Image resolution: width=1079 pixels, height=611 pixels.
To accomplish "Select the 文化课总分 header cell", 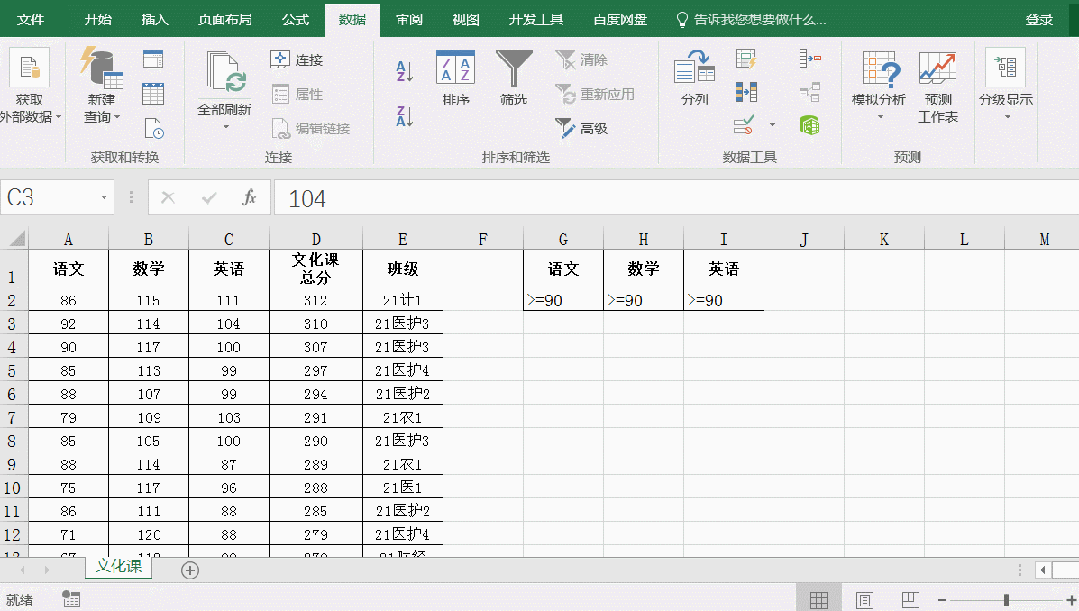I will [x=316, y=268].
